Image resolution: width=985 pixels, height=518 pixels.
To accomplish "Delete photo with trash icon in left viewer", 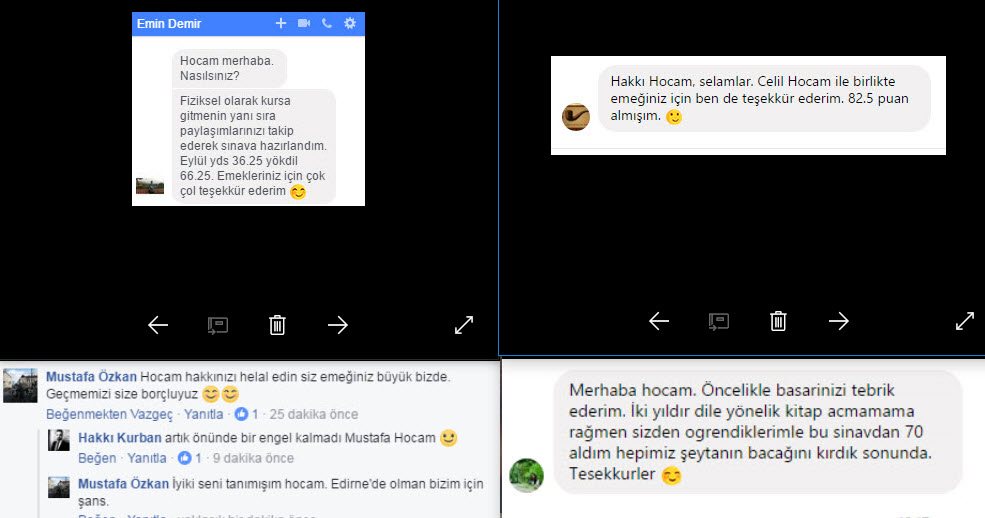I will [x=277, y=325].
